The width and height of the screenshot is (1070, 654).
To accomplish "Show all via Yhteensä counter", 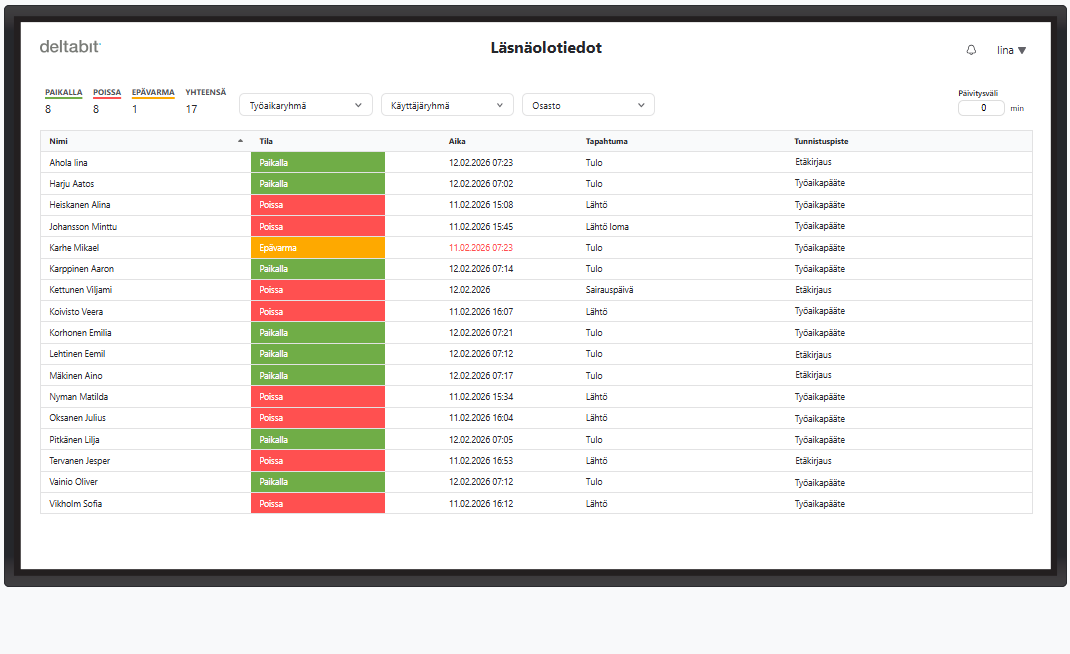I will click(205, 100).
